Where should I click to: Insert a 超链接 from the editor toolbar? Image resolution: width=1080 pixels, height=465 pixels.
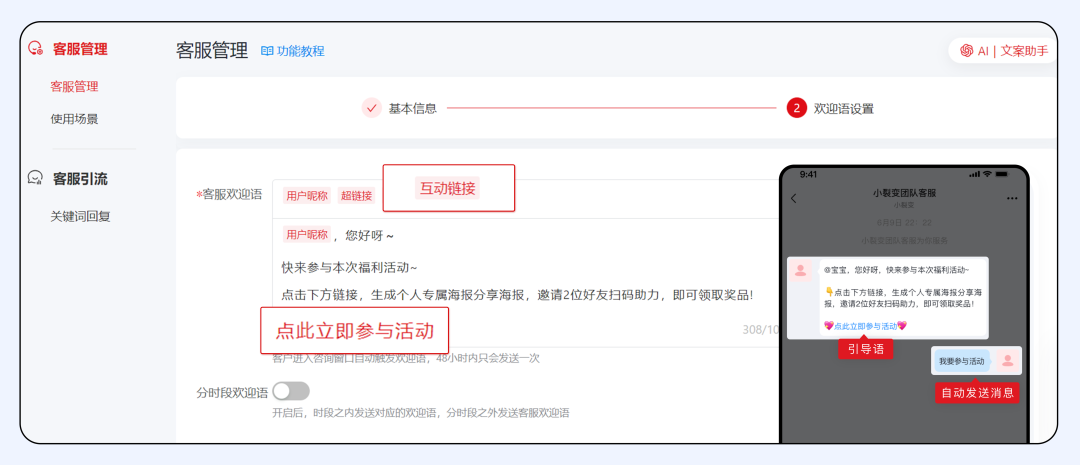pos(356,196)
